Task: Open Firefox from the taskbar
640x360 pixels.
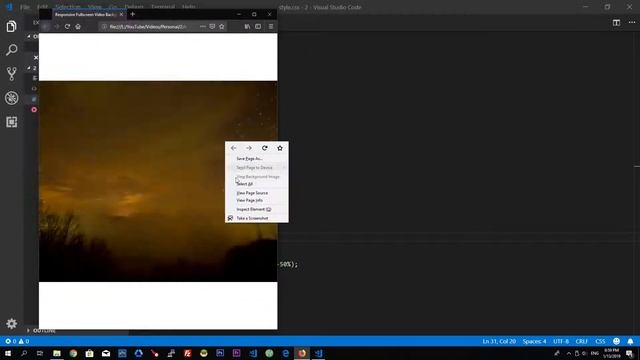Action: pyautogui.click(x=302, y=353)
